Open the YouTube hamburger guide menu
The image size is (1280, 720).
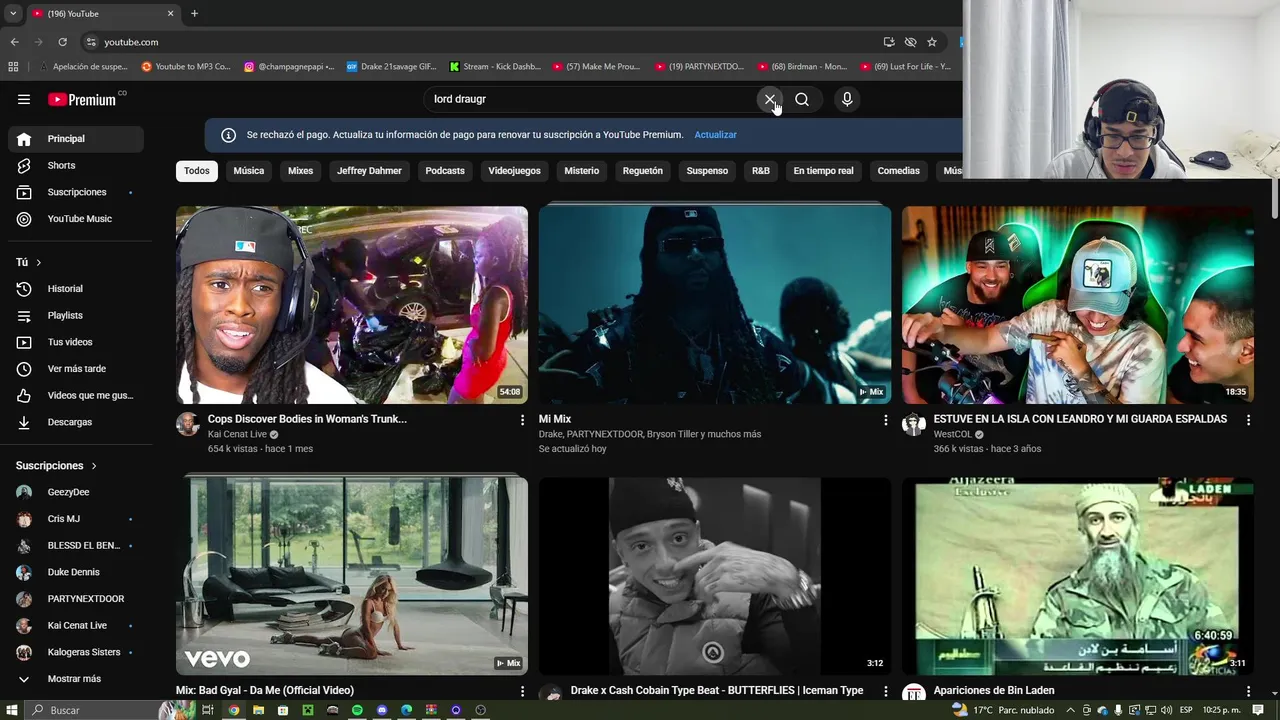[24, 99]
